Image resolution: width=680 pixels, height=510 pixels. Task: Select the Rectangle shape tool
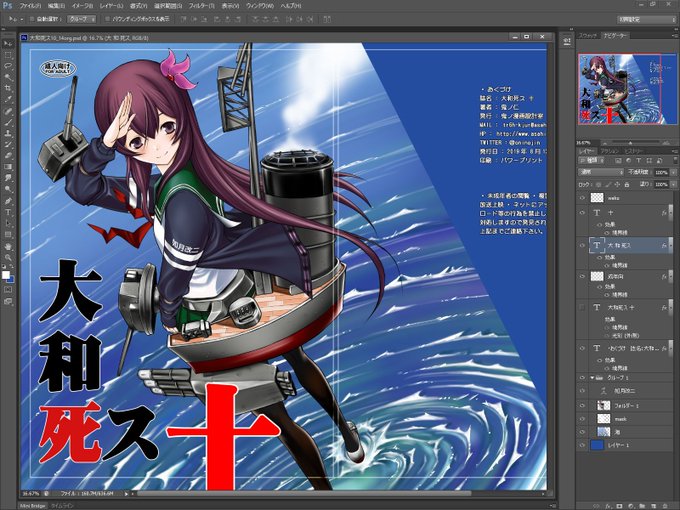tap(8, 235)
